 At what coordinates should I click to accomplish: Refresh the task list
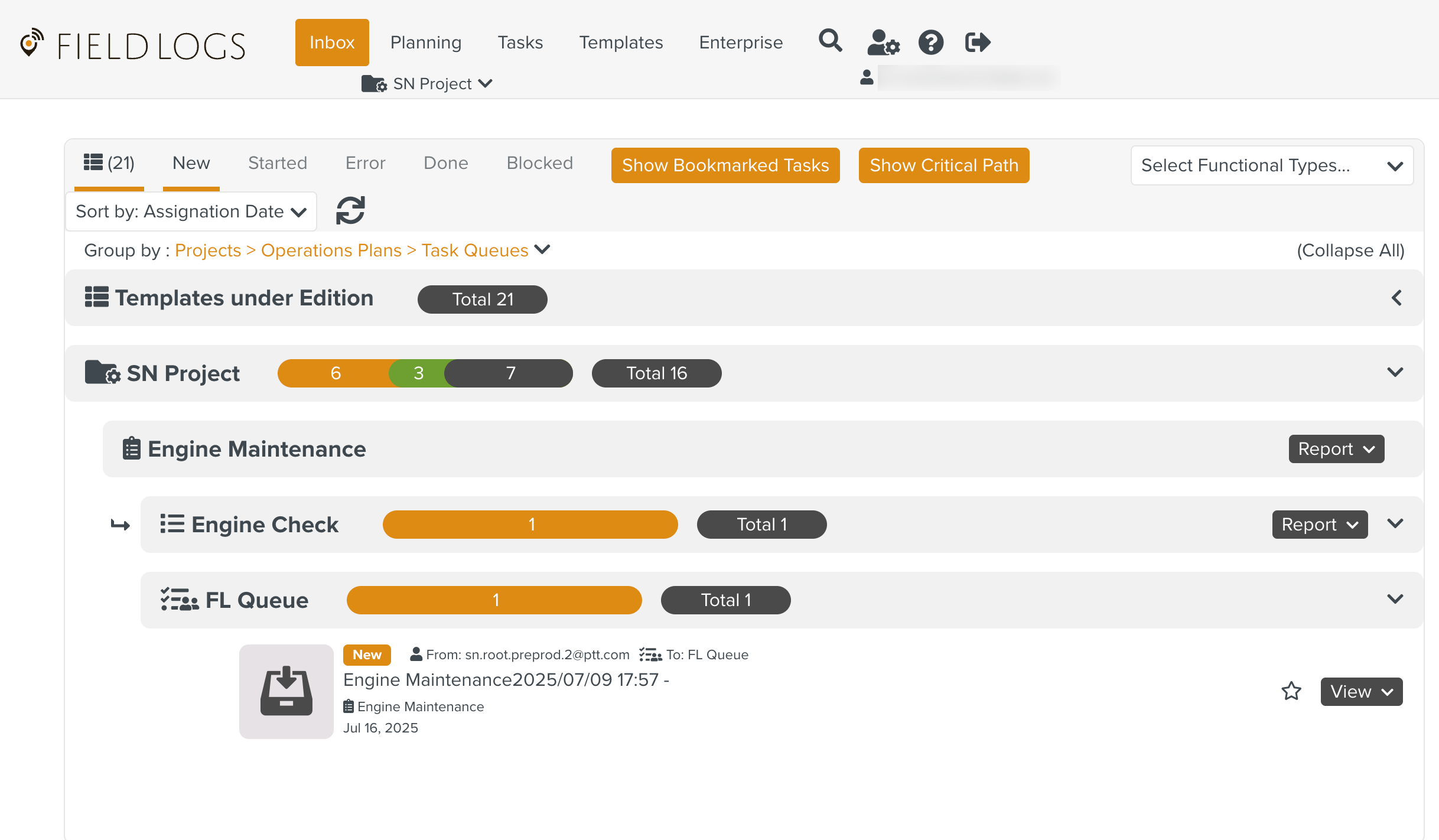click(350, 211)
